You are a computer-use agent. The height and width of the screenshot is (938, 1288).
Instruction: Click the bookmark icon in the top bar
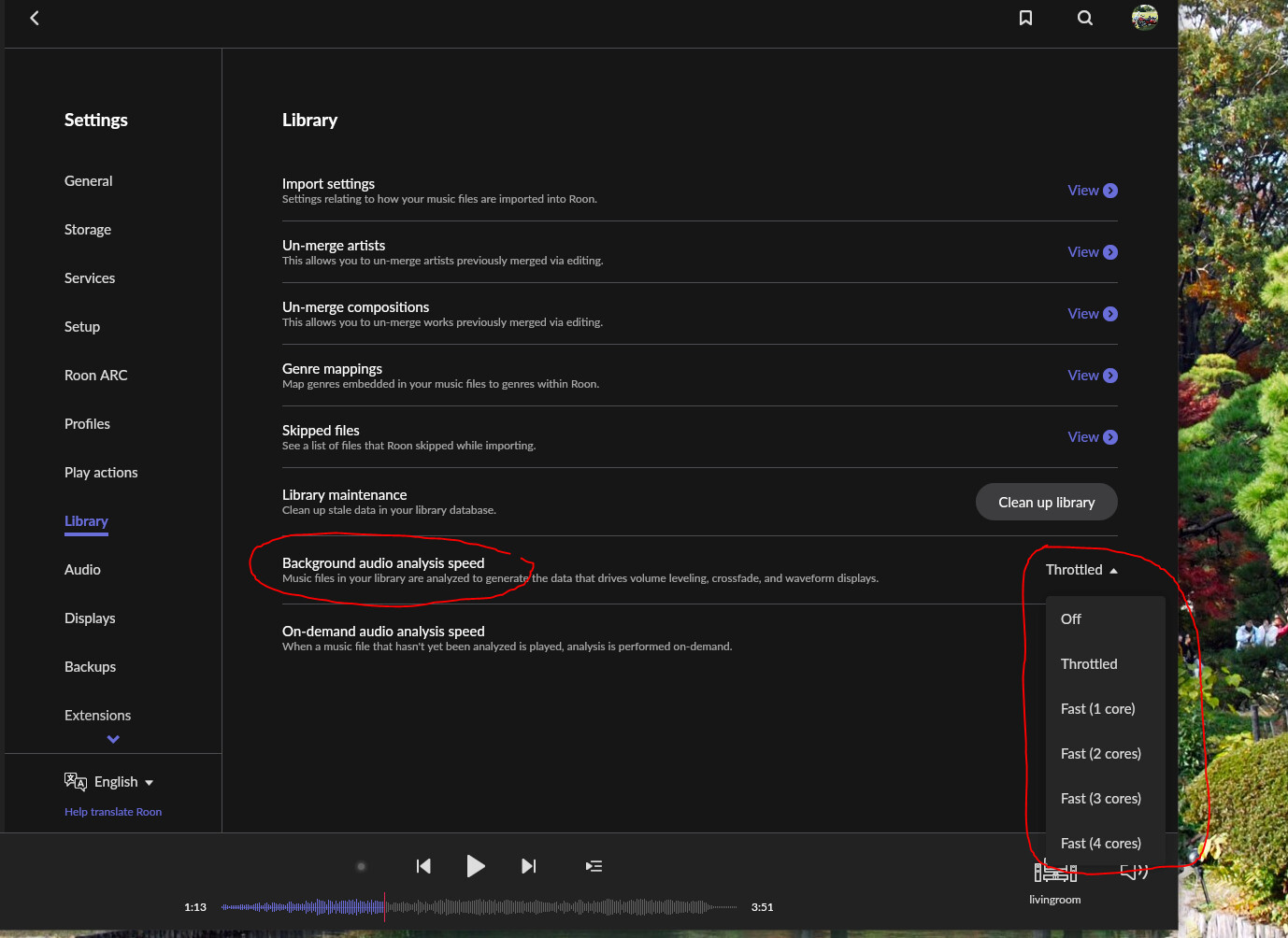1025,17
